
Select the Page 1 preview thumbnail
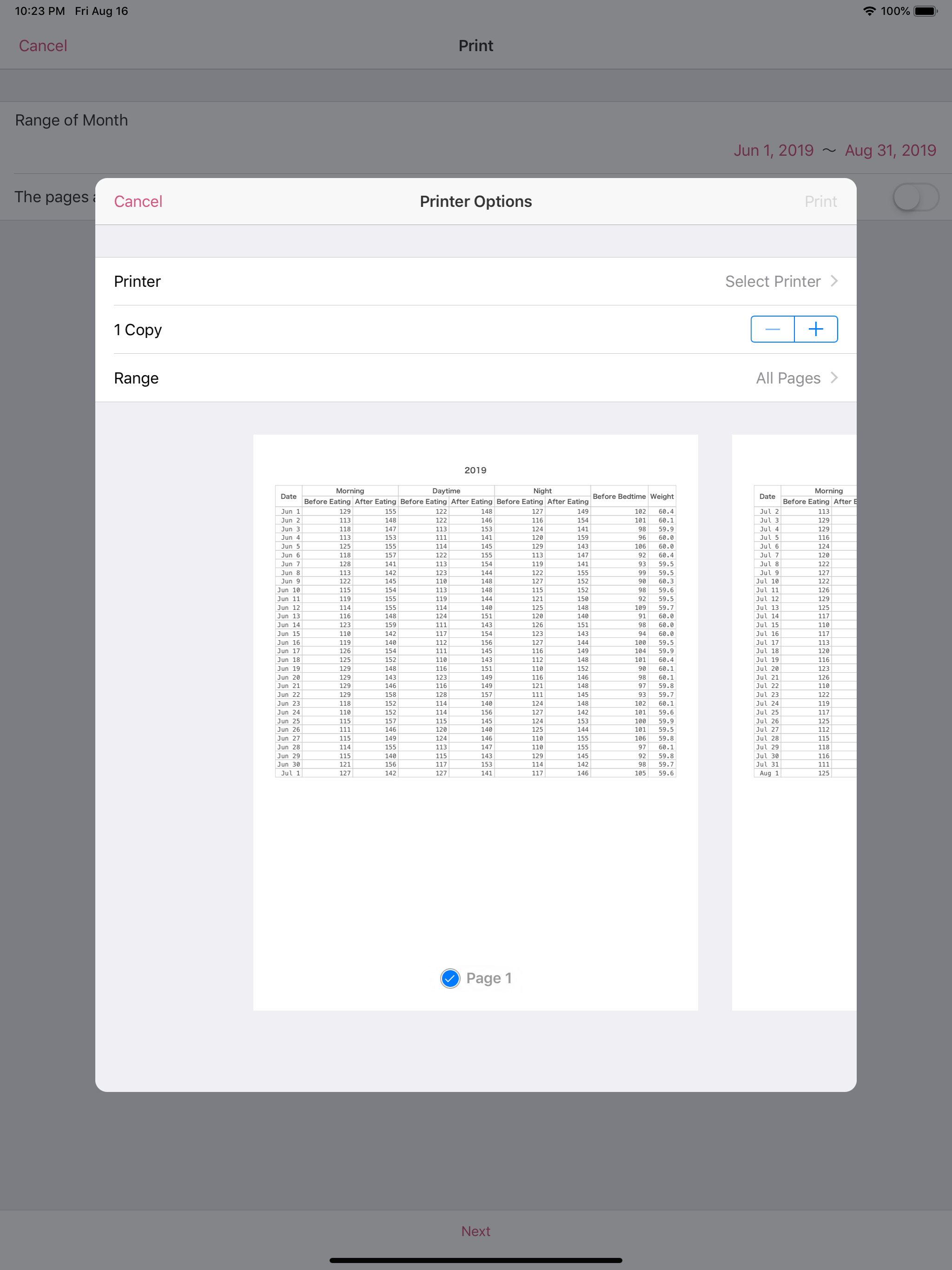click(x=476, y=722)
